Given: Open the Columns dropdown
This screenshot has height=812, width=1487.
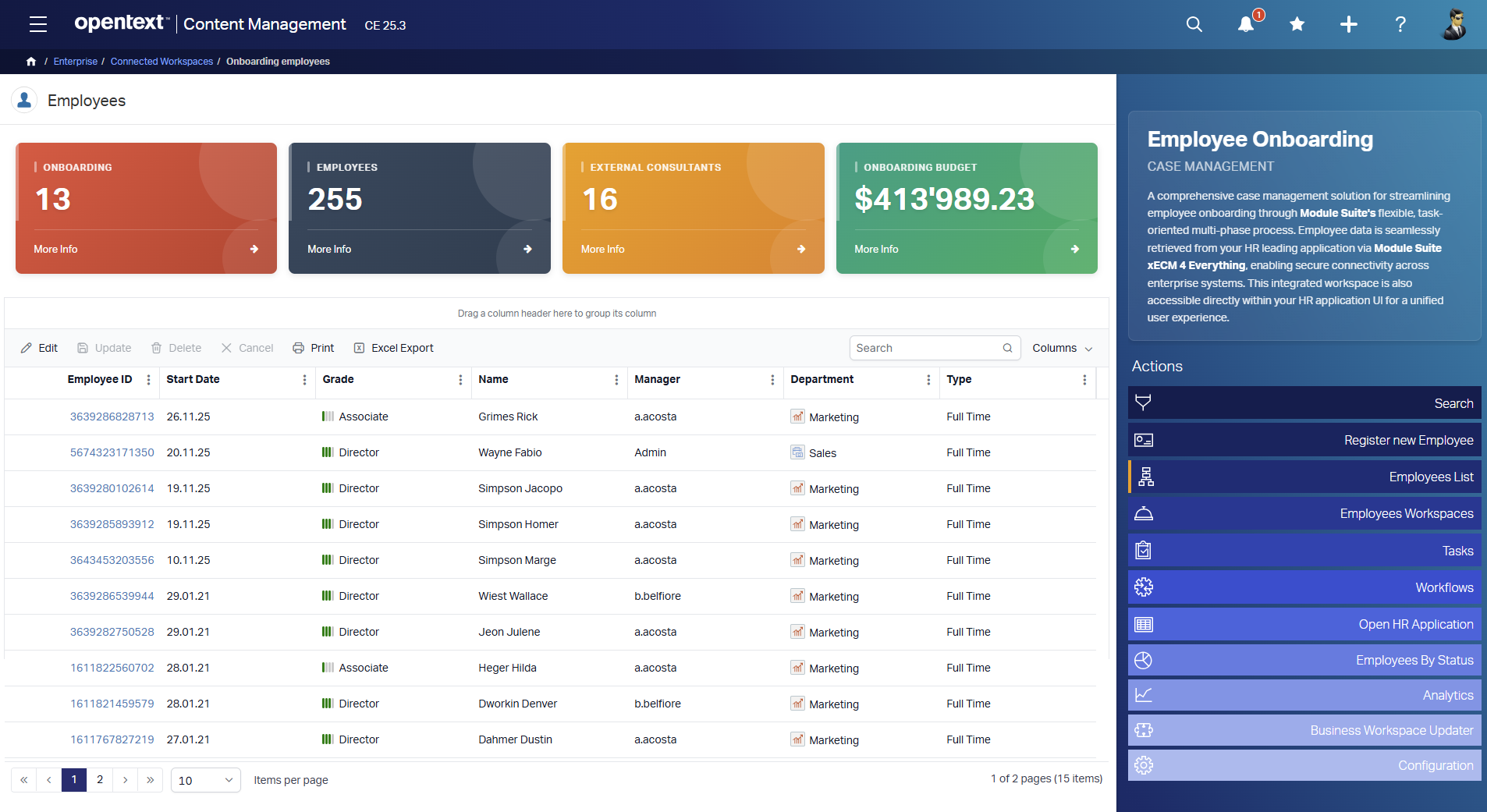Looking at the screenshot, I should (1061, 347).
